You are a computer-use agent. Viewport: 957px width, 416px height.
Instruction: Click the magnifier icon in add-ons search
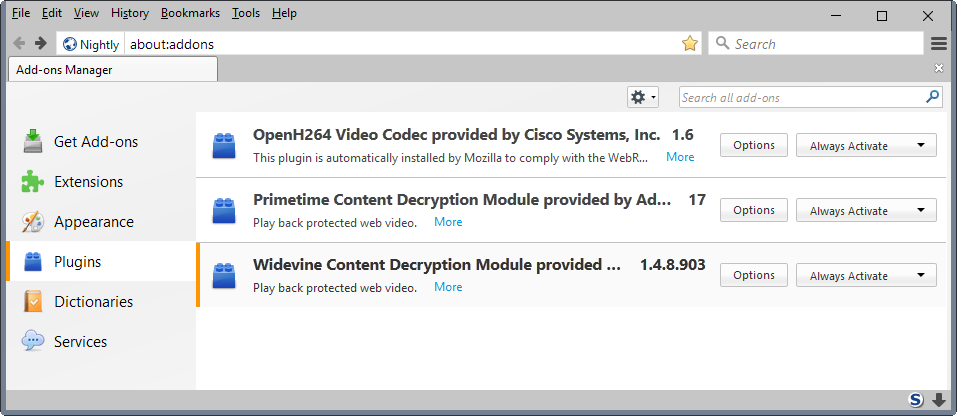pos(932,97)
